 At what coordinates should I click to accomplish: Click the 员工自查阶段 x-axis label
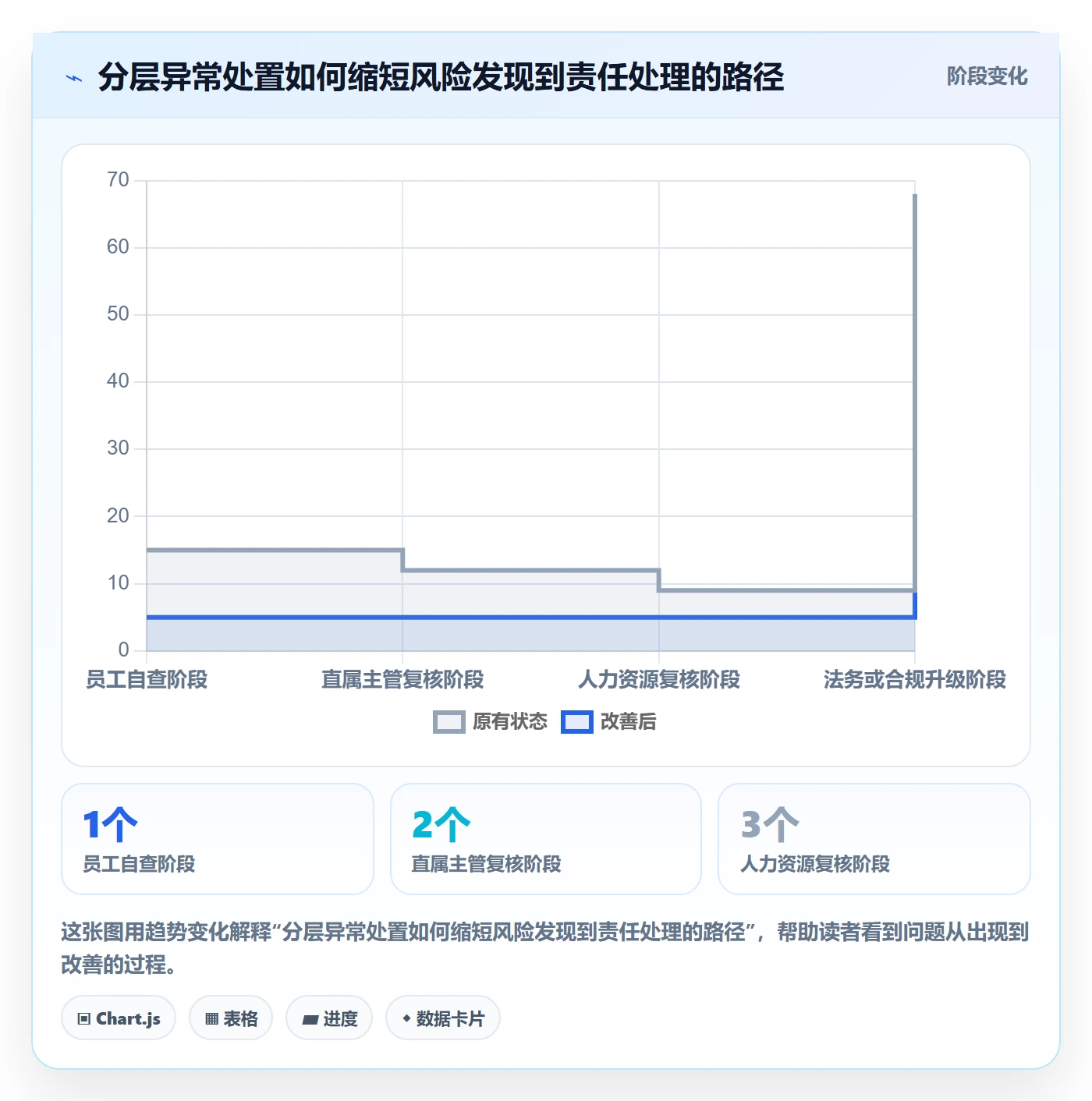coord(147,680)
